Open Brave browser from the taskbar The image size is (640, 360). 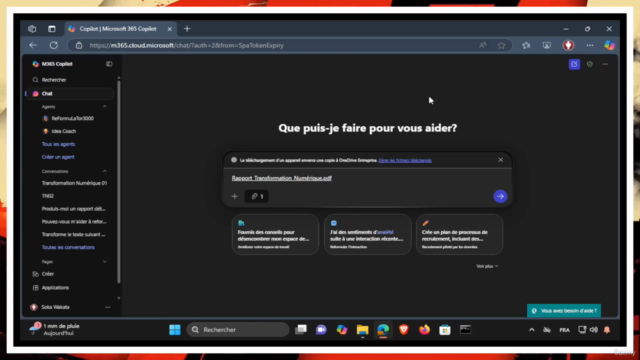pyautogui.click(x=404, y=330)
